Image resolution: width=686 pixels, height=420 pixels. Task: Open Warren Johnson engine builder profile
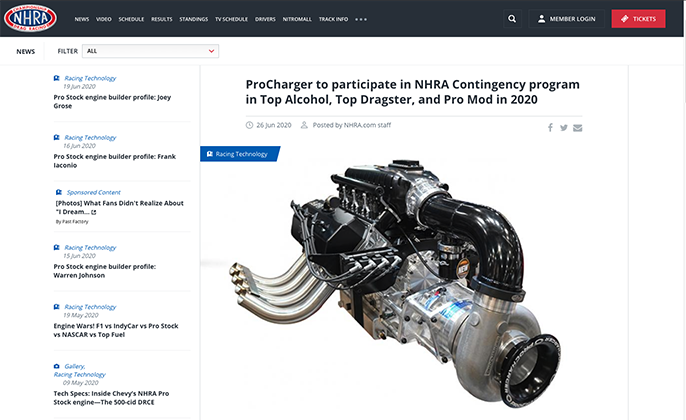(105, 271)
